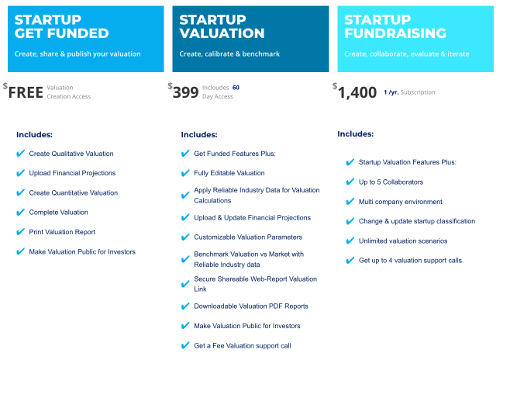Click the $399 price label
Image resolution: width=510 pixels, height=405 pixels.
pyautogui.click(x=183, y=92)
